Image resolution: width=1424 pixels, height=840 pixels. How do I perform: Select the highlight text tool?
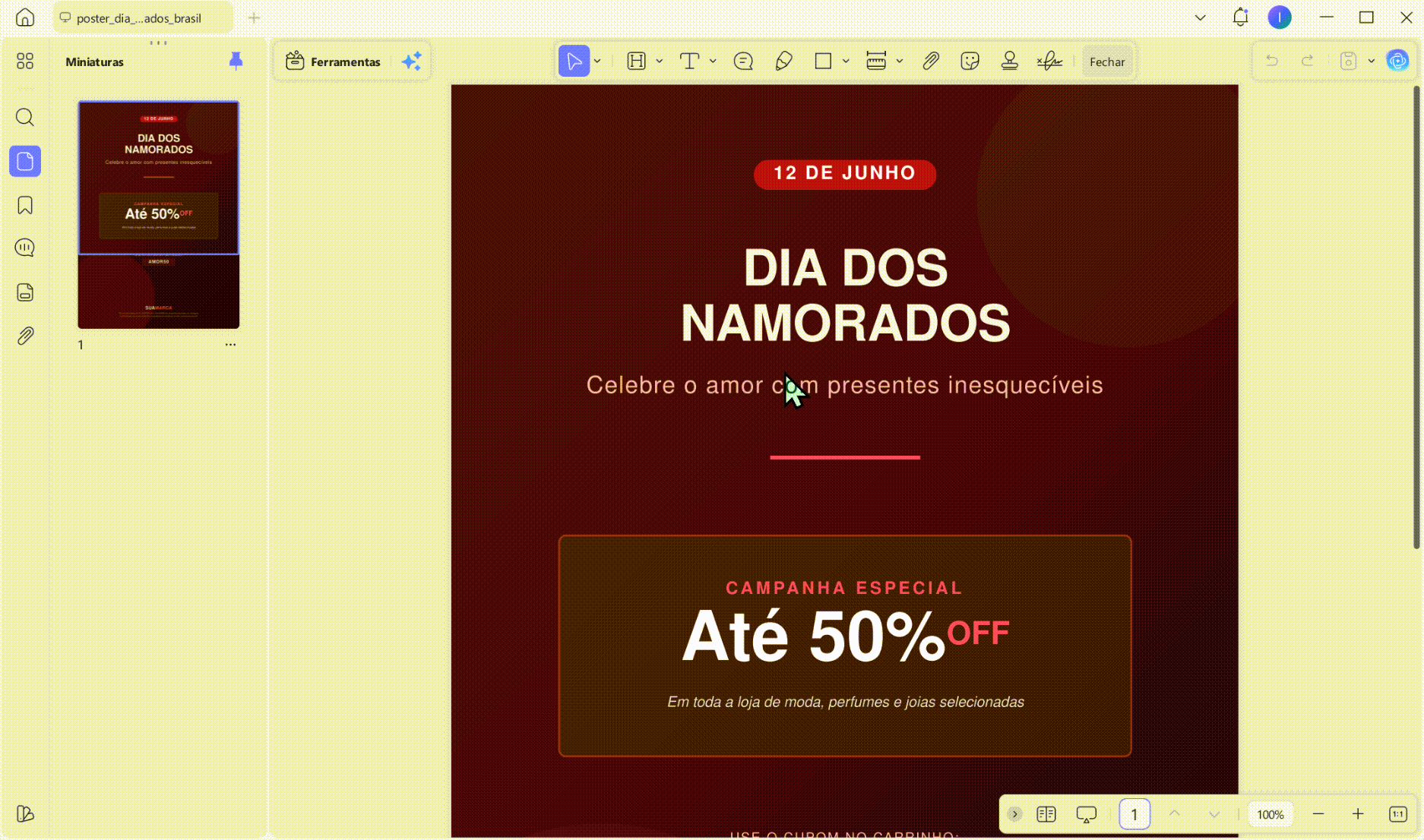tap(636, 61)
